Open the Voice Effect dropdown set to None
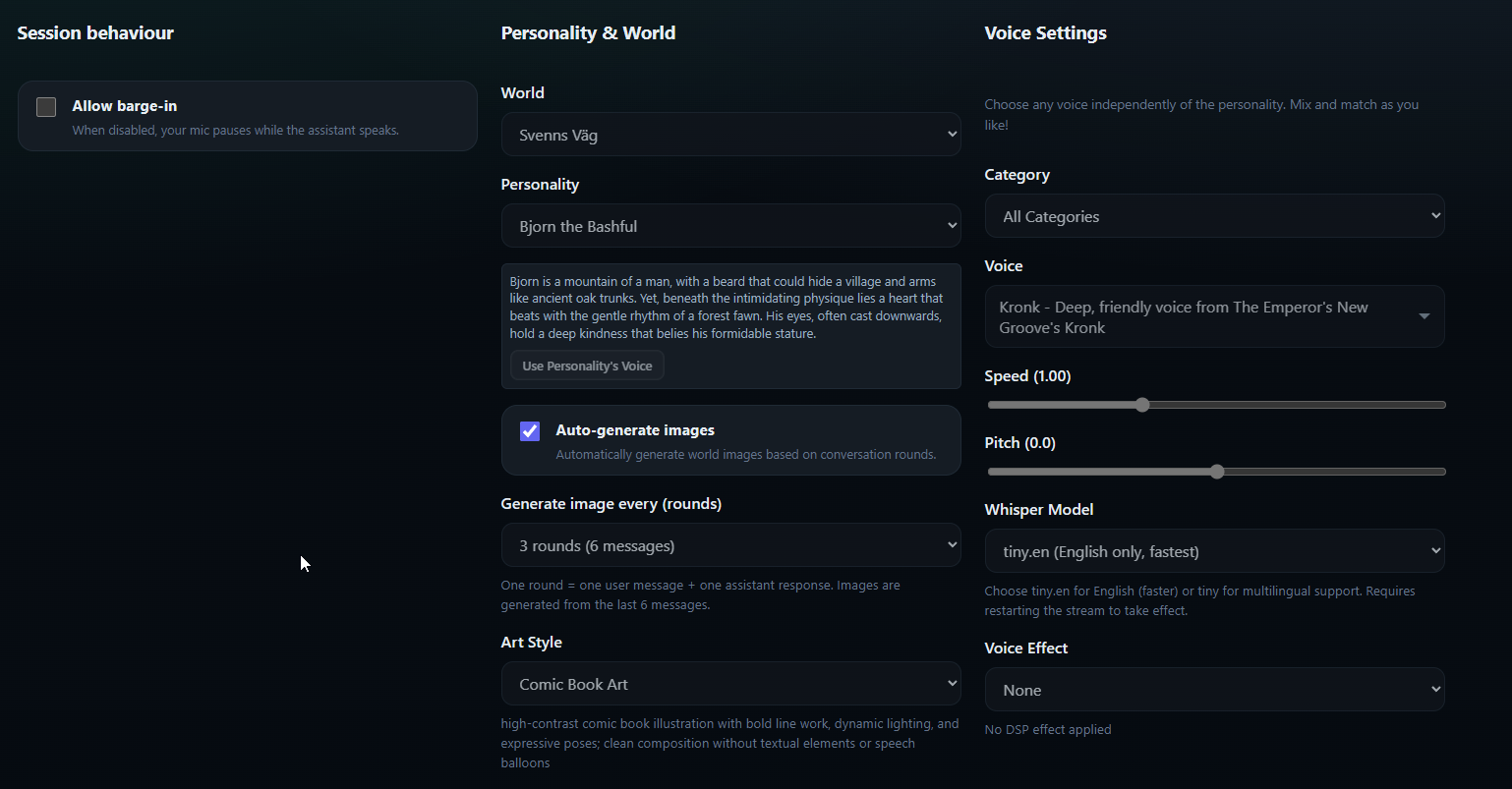The height and width of the screenshot is (789, 1512). 1215,689
